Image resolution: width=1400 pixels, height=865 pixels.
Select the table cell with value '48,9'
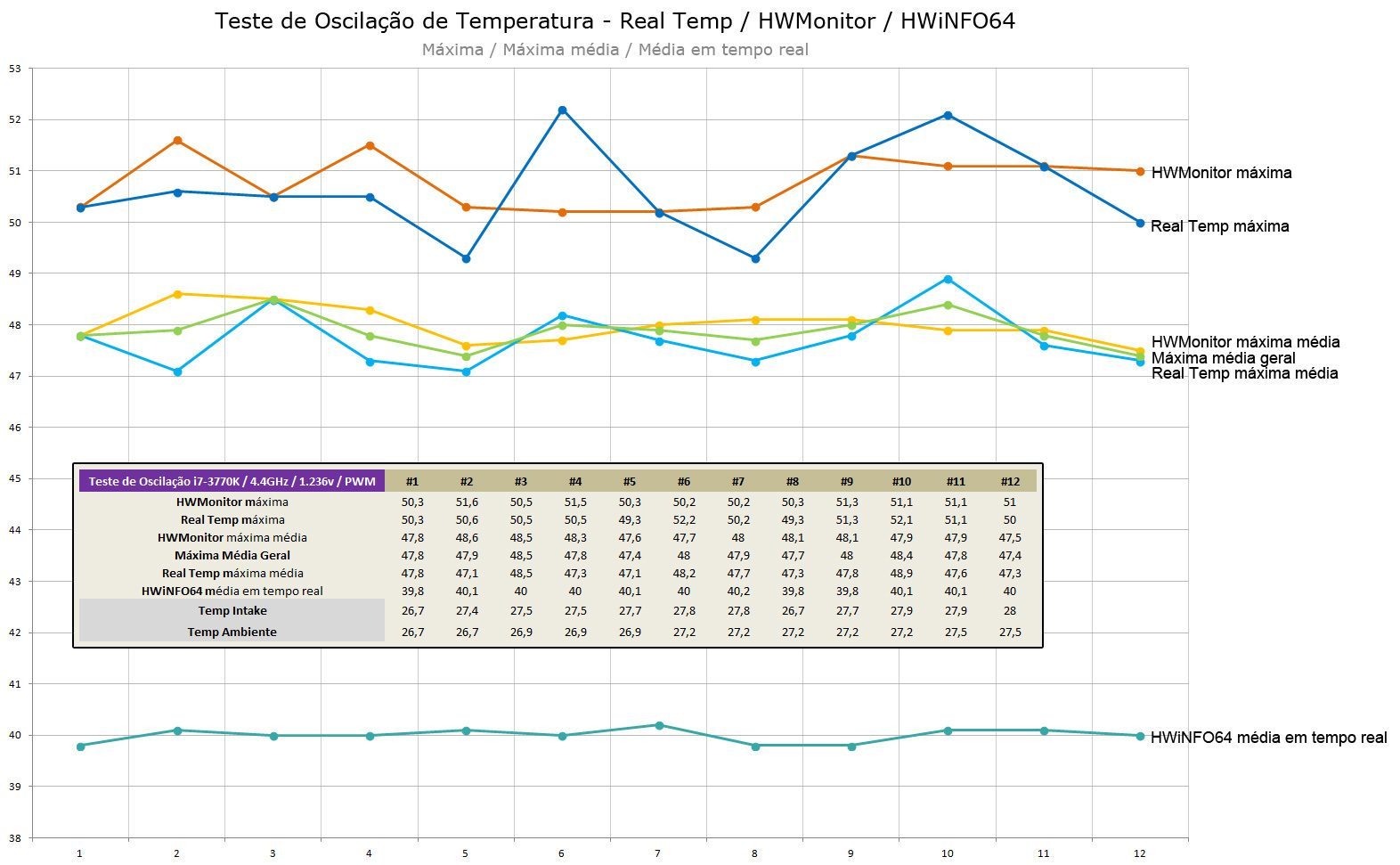tap(901, 573)
